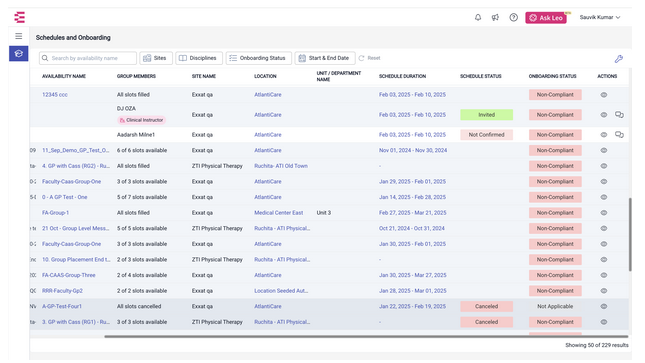Click eye icon for A-GP-Test-Four1 row
This screenshot has height=363, width=645.
pos(603,306)
